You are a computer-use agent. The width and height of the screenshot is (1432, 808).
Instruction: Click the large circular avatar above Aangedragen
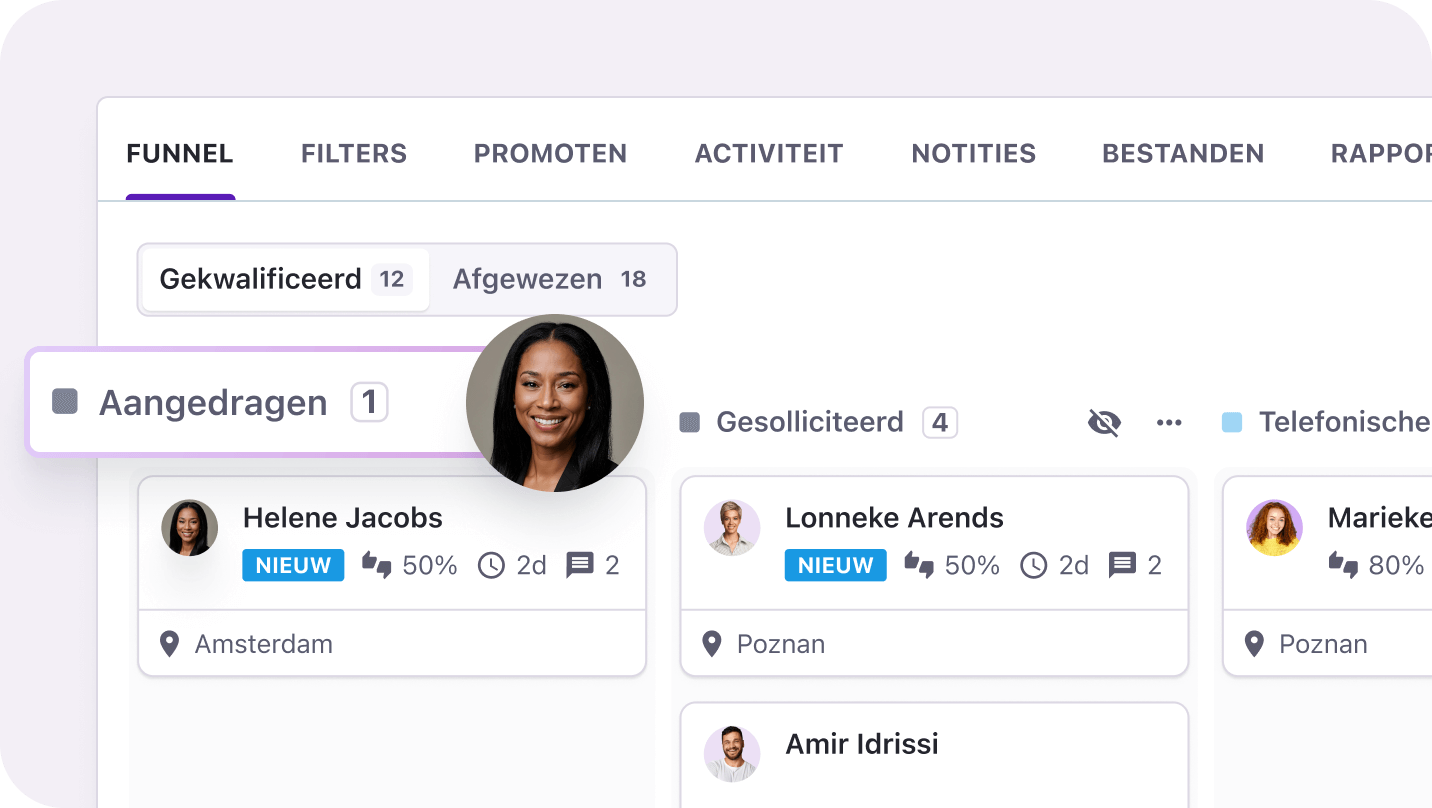click(554, 403)
